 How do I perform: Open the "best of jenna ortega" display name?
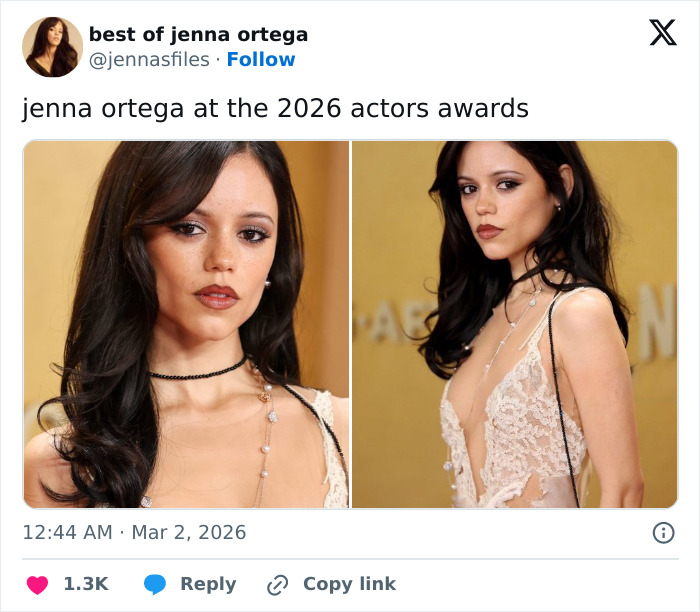(x=198, y=34)
